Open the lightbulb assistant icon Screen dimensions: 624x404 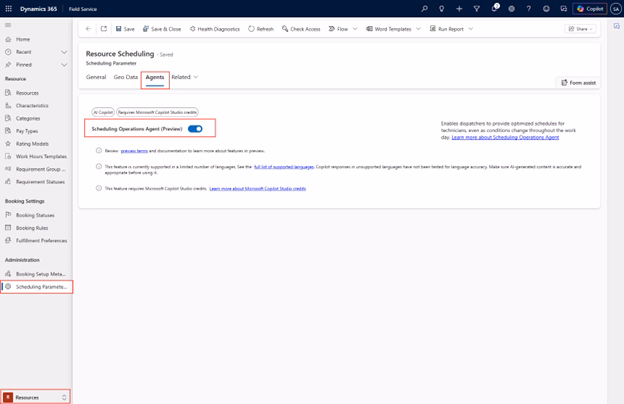441,9
